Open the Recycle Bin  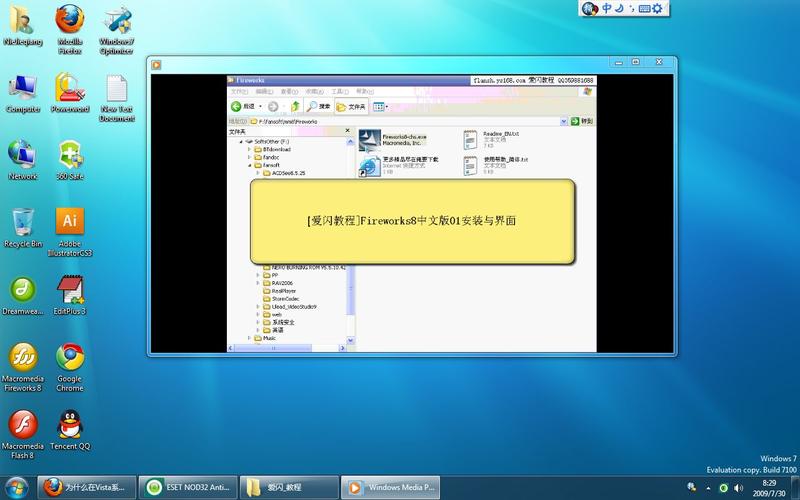point(23,228)
